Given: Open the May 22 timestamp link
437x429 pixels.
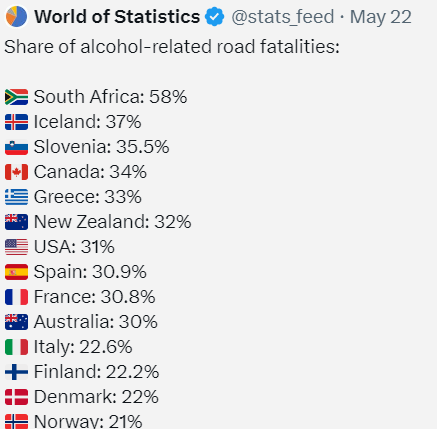Looking at the screenshot, I should (x=381, y=17).
